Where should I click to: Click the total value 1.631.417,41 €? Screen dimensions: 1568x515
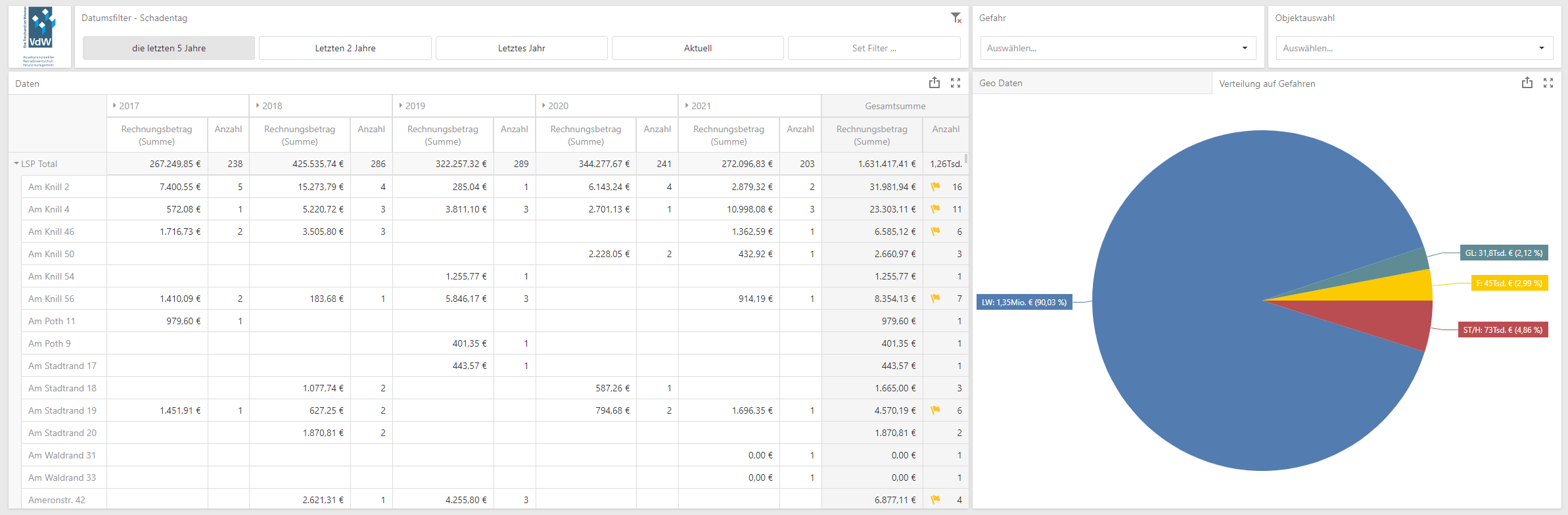coord(887,164)
